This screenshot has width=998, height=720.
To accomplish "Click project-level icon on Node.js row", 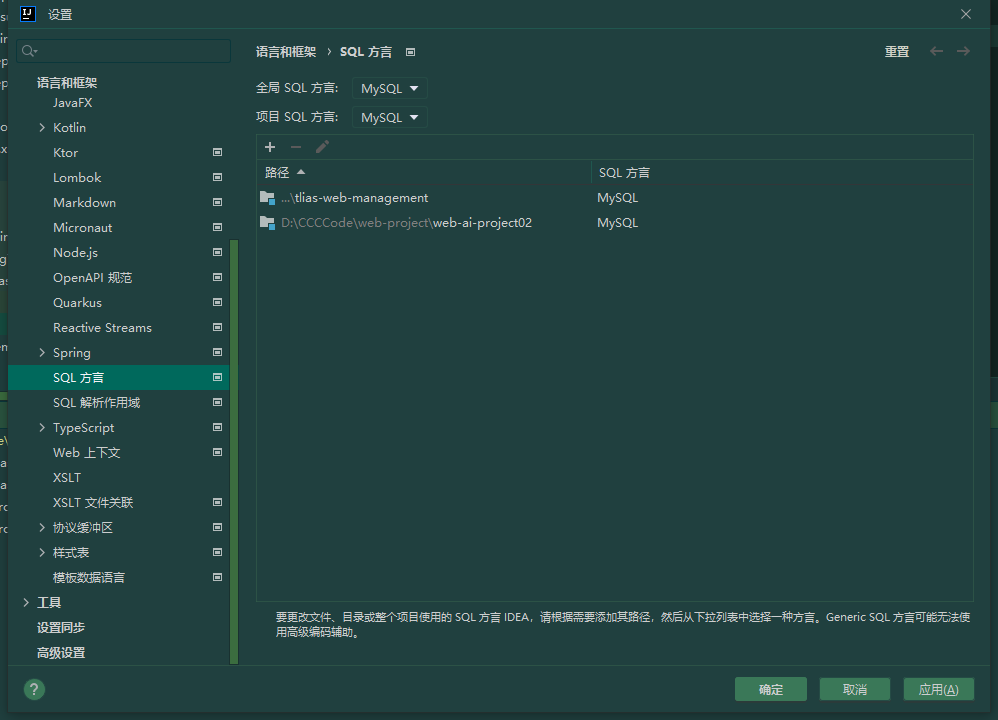I will tap(217, 252).
